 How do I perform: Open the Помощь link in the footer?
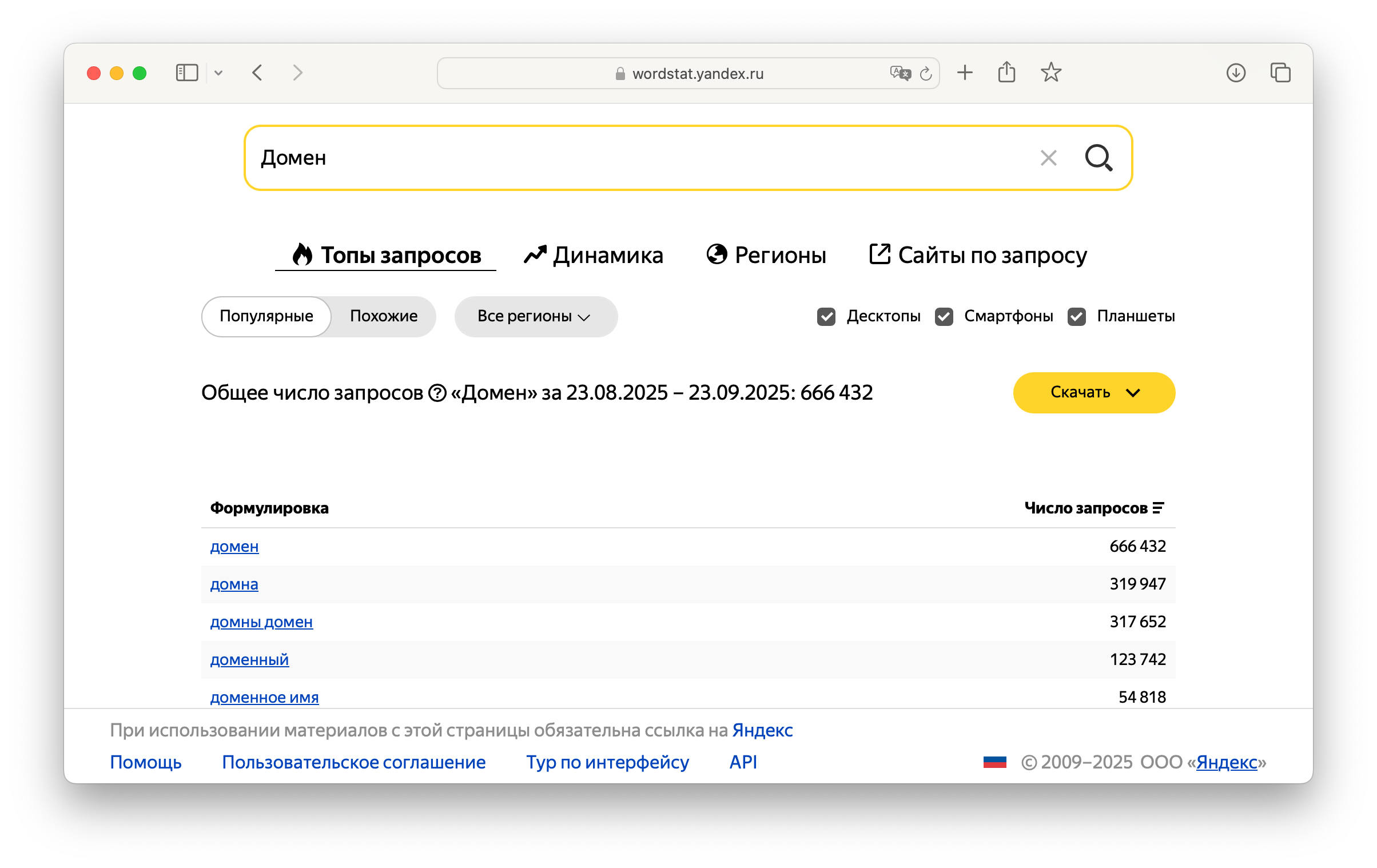coord(146,762)
